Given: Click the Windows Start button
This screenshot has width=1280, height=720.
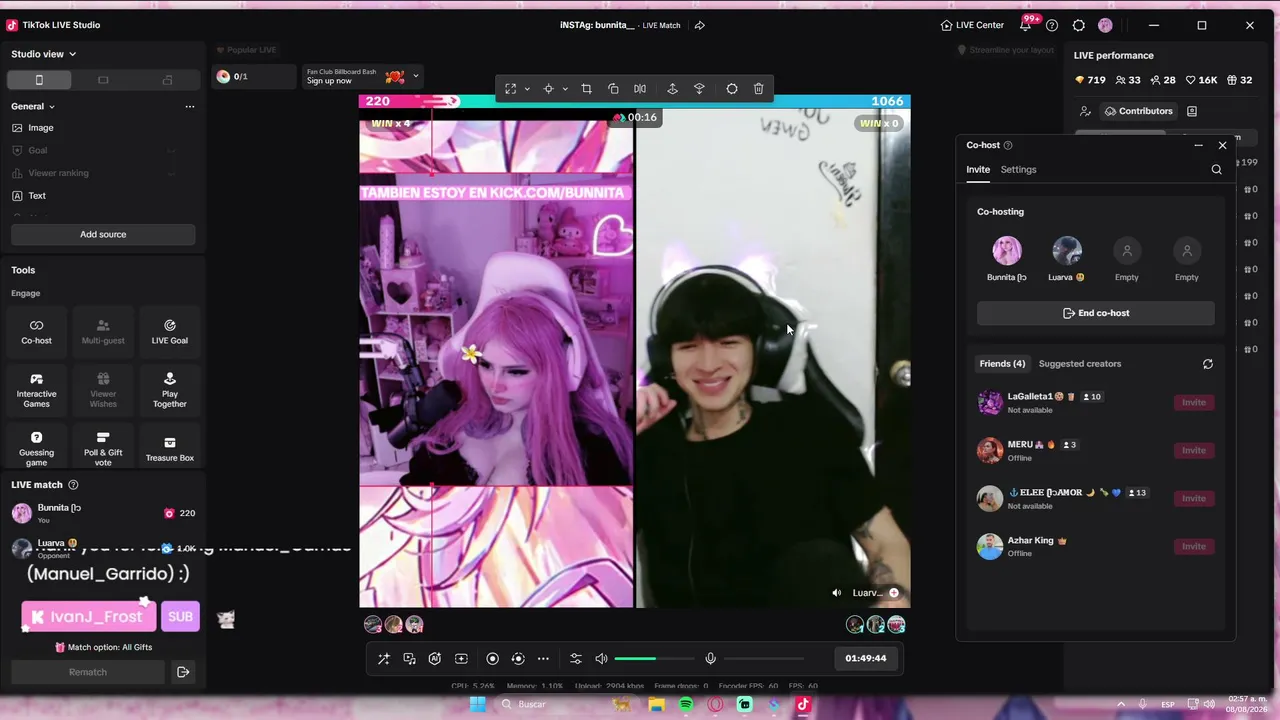Looking at the screenshot, I should (478, 705).
